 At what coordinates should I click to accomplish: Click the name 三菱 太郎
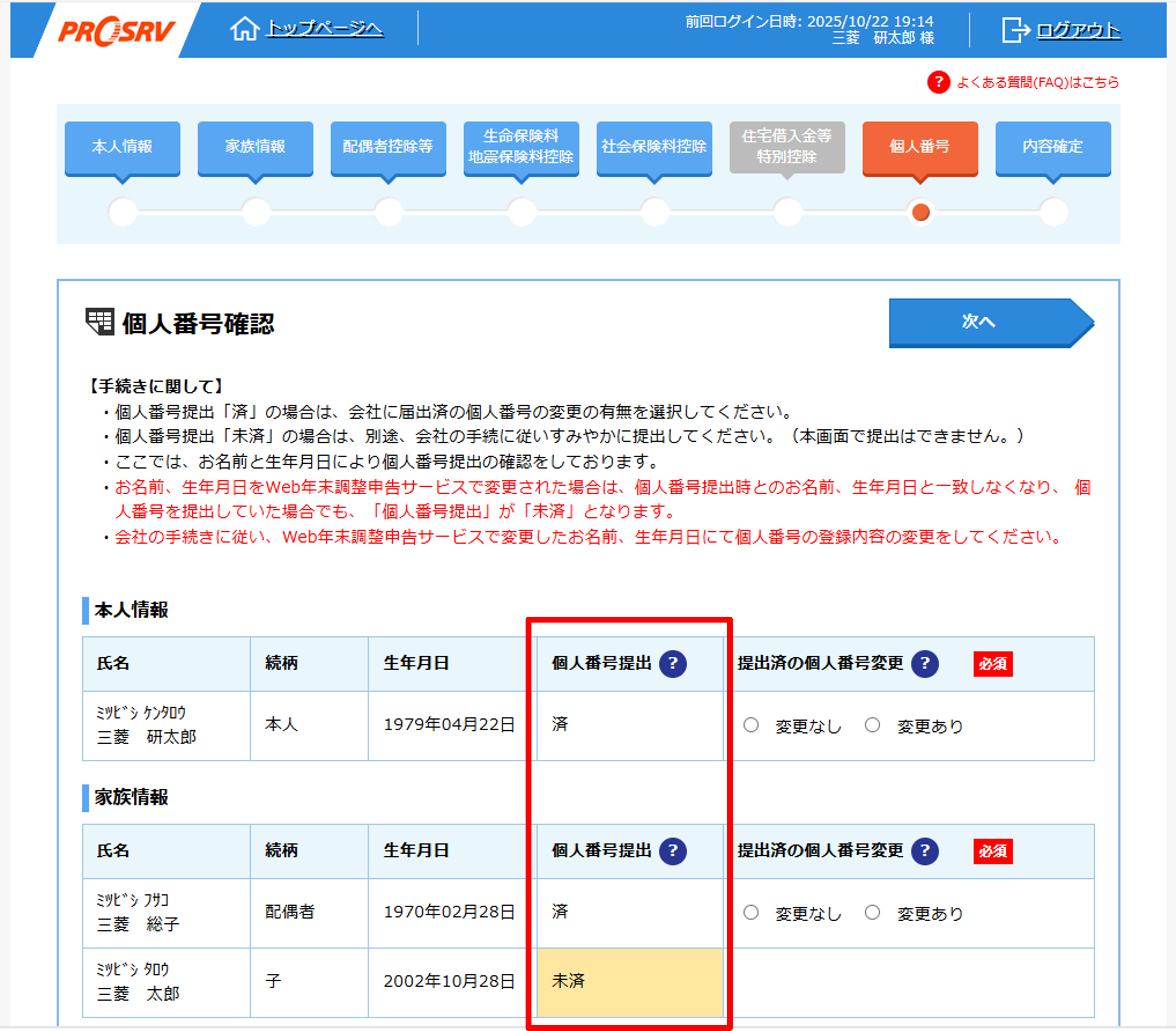coord(138,994)
